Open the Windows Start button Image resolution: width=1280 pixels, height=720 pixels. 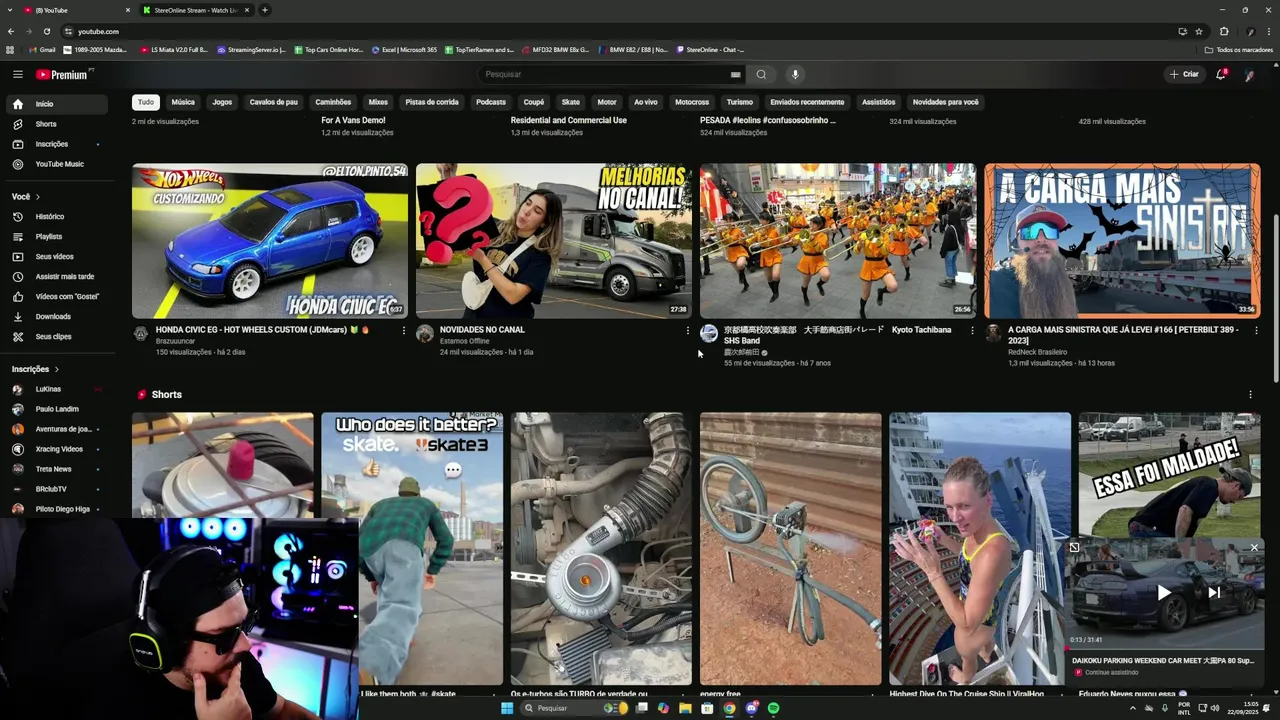click(507, 708)
